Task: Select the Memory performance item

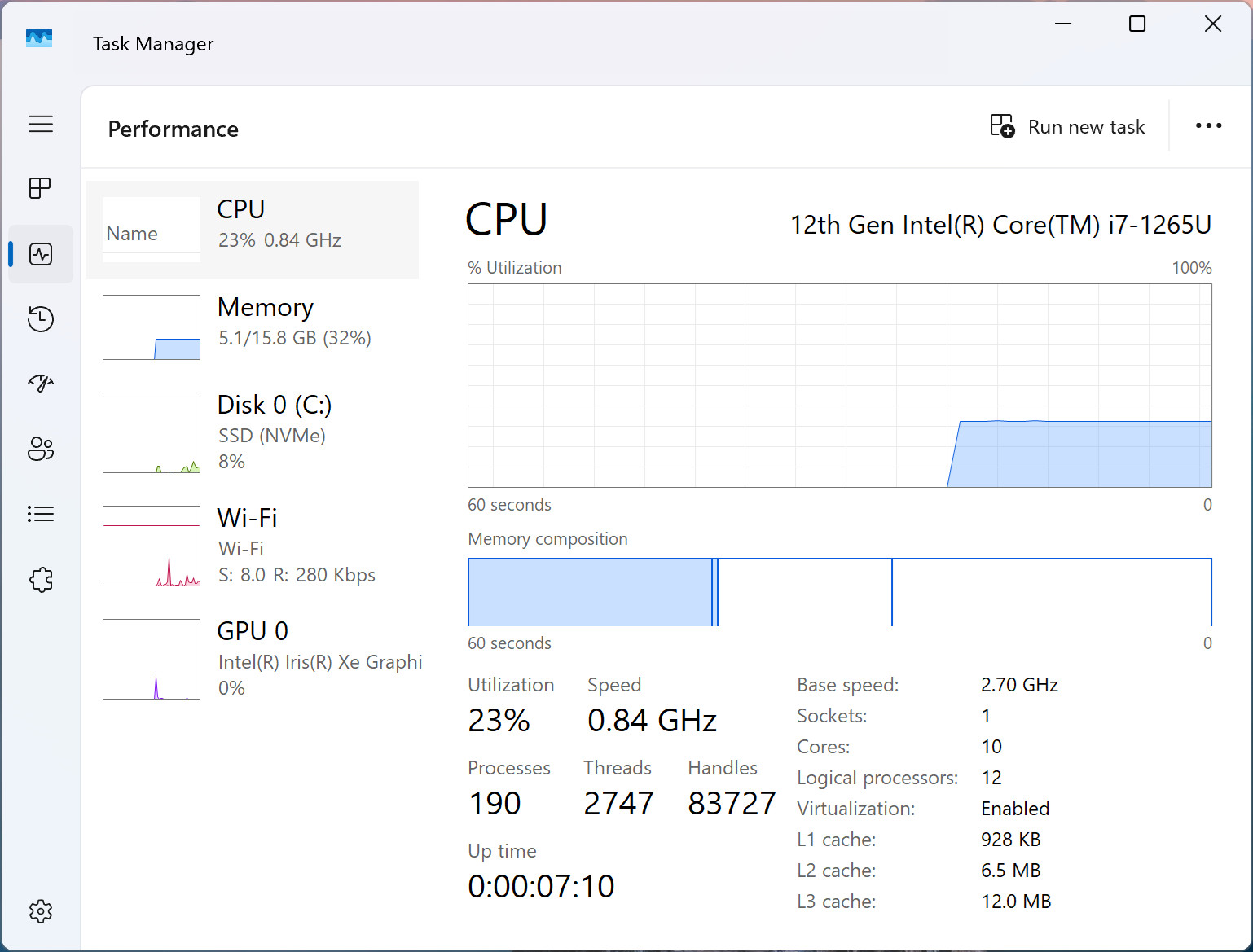Action: coord(253,327)
